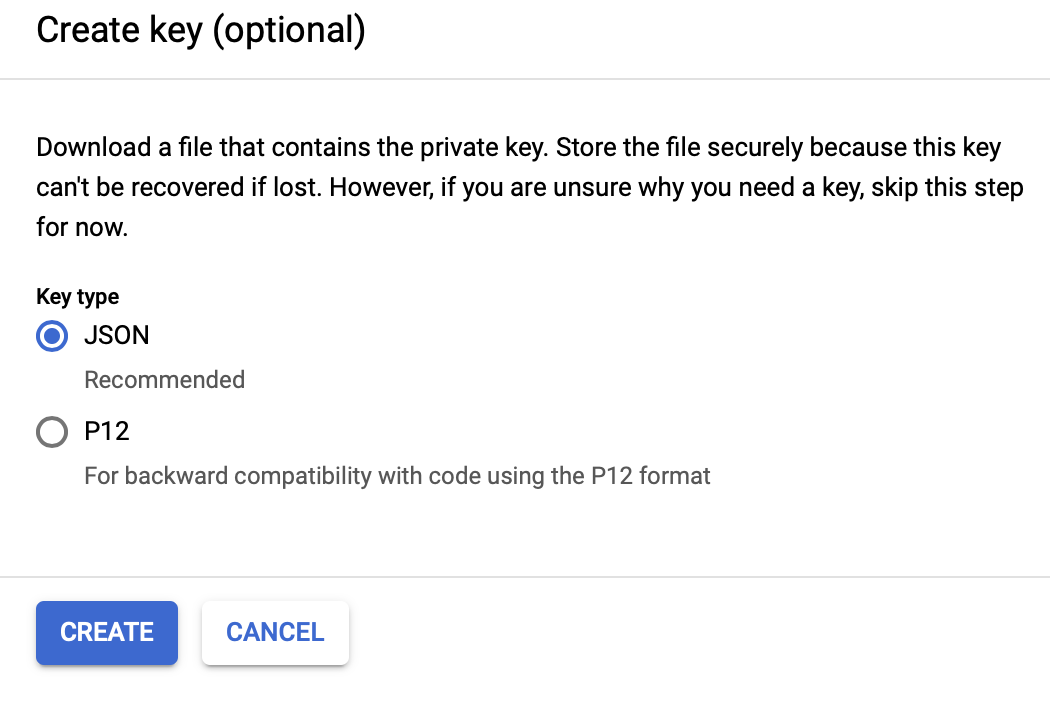Select the JSON key type radio button

52,336
